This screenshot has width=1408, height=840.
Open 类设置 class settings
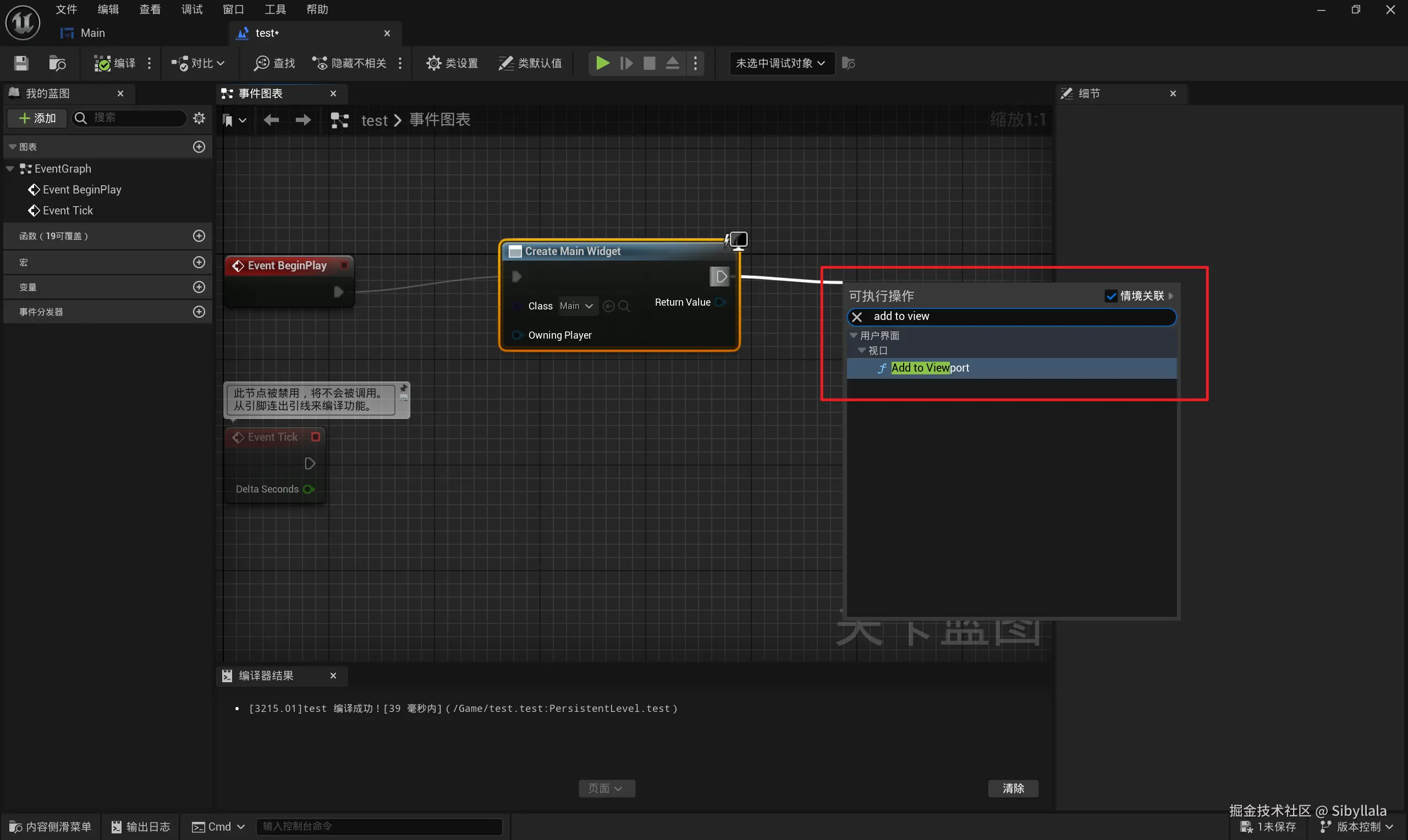[452, 63]
